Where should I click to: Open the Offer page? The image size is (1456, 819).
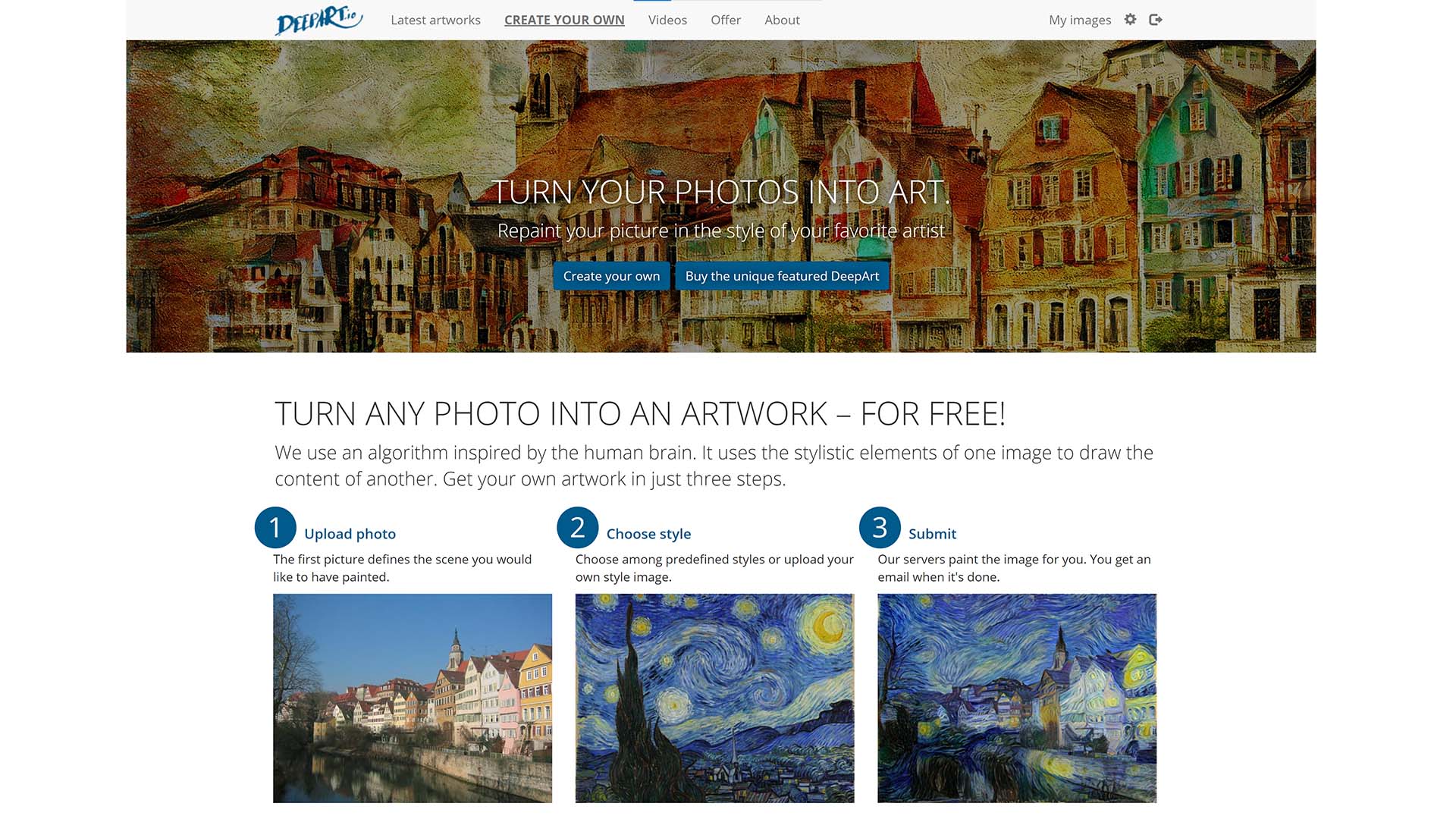click(x=726, y=20)
